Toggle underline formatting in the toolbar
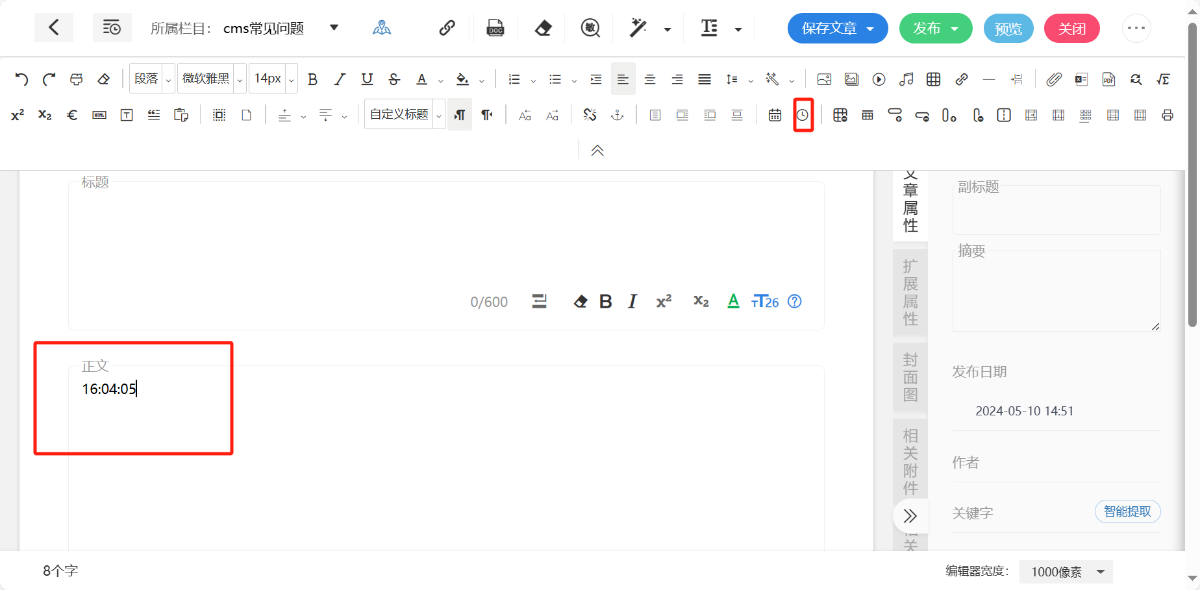Image resolution: width=1200 pixels, height=590 pixels. pos(367,79)
